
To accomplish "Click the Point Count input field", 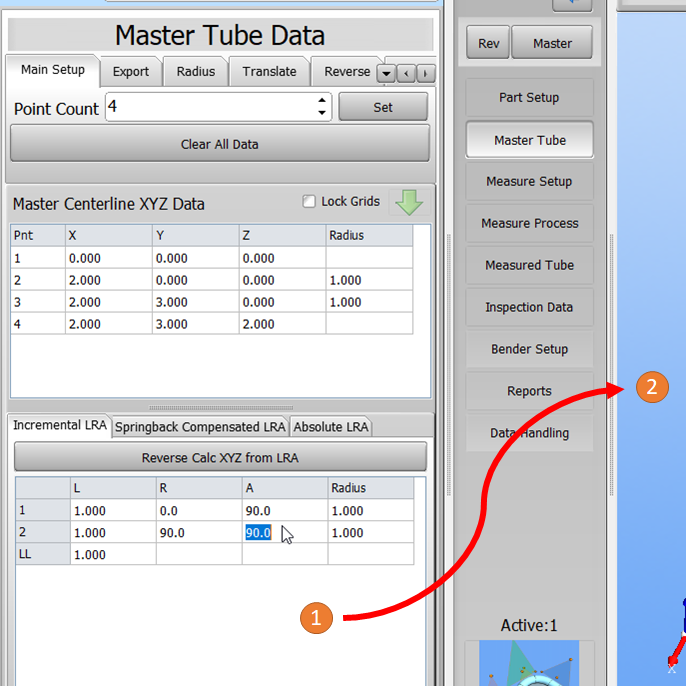I will (x=210, y=107).
